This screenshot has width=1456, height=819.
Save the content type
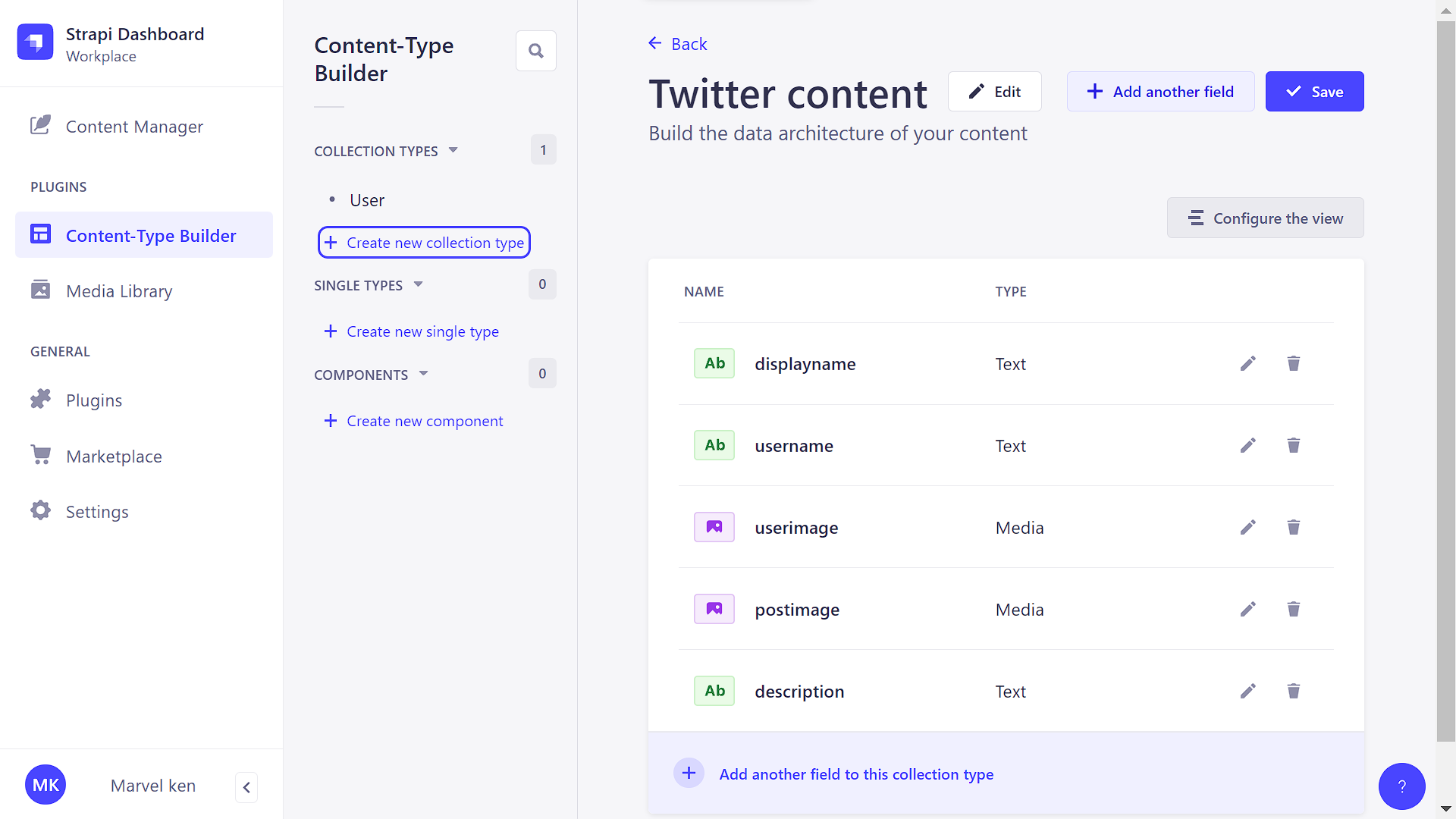coord(1314,92)
